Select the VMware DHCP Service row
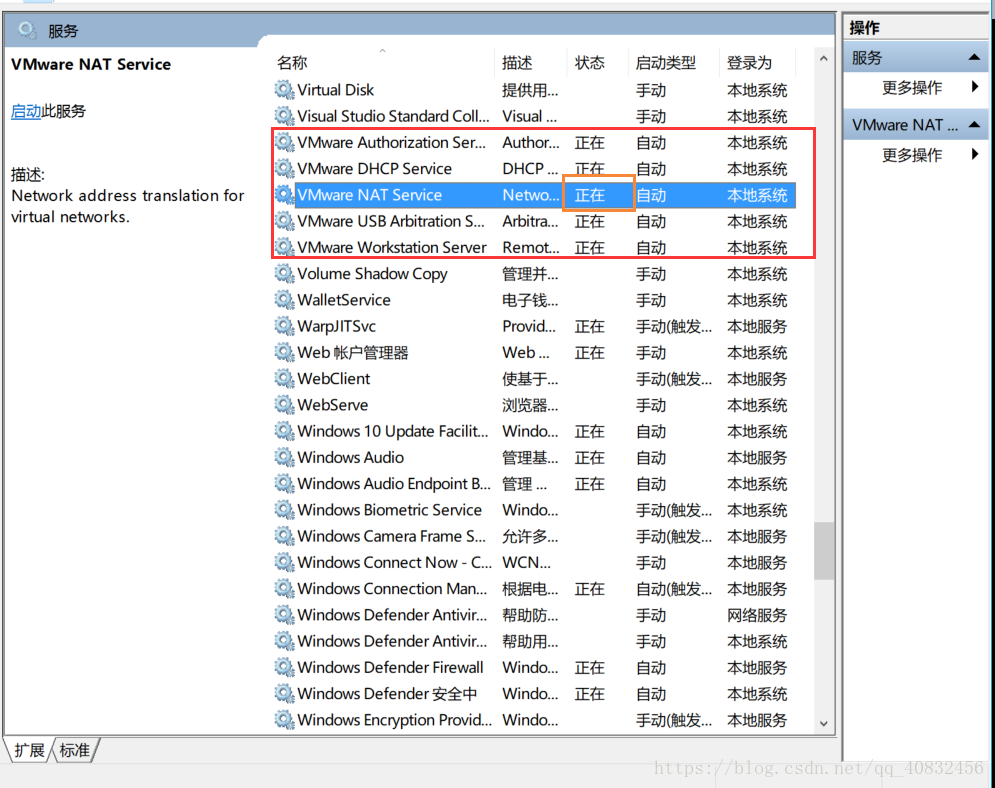This screenshot has width=995, height=788. [x=534, y=169]
